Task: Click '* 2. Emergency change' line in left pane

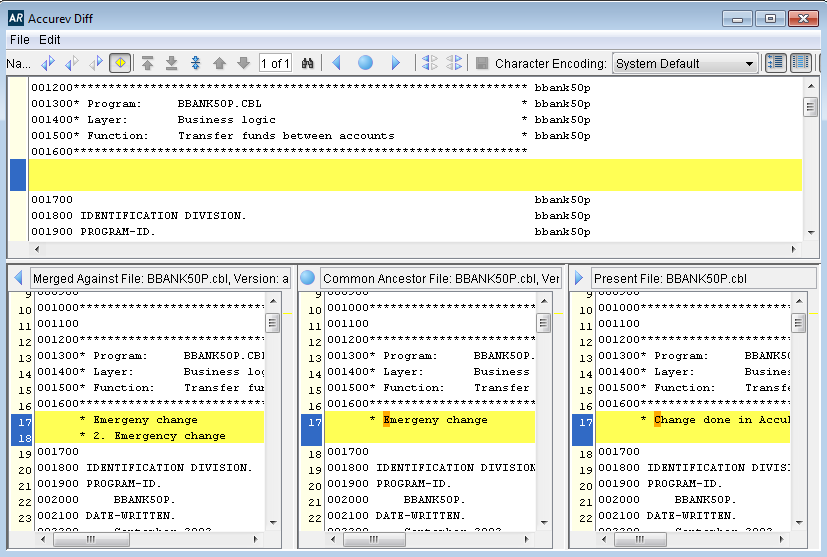Action: pos(152,436)
